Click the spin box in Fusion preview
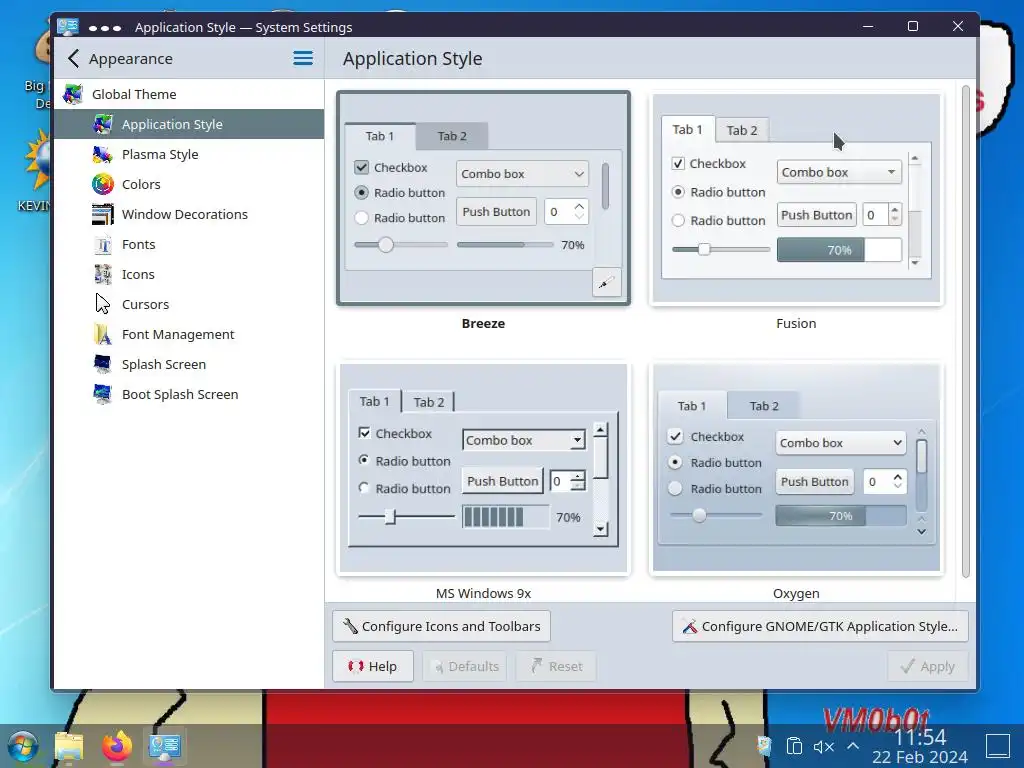The image size is (1024, 768). click(882, 215)
